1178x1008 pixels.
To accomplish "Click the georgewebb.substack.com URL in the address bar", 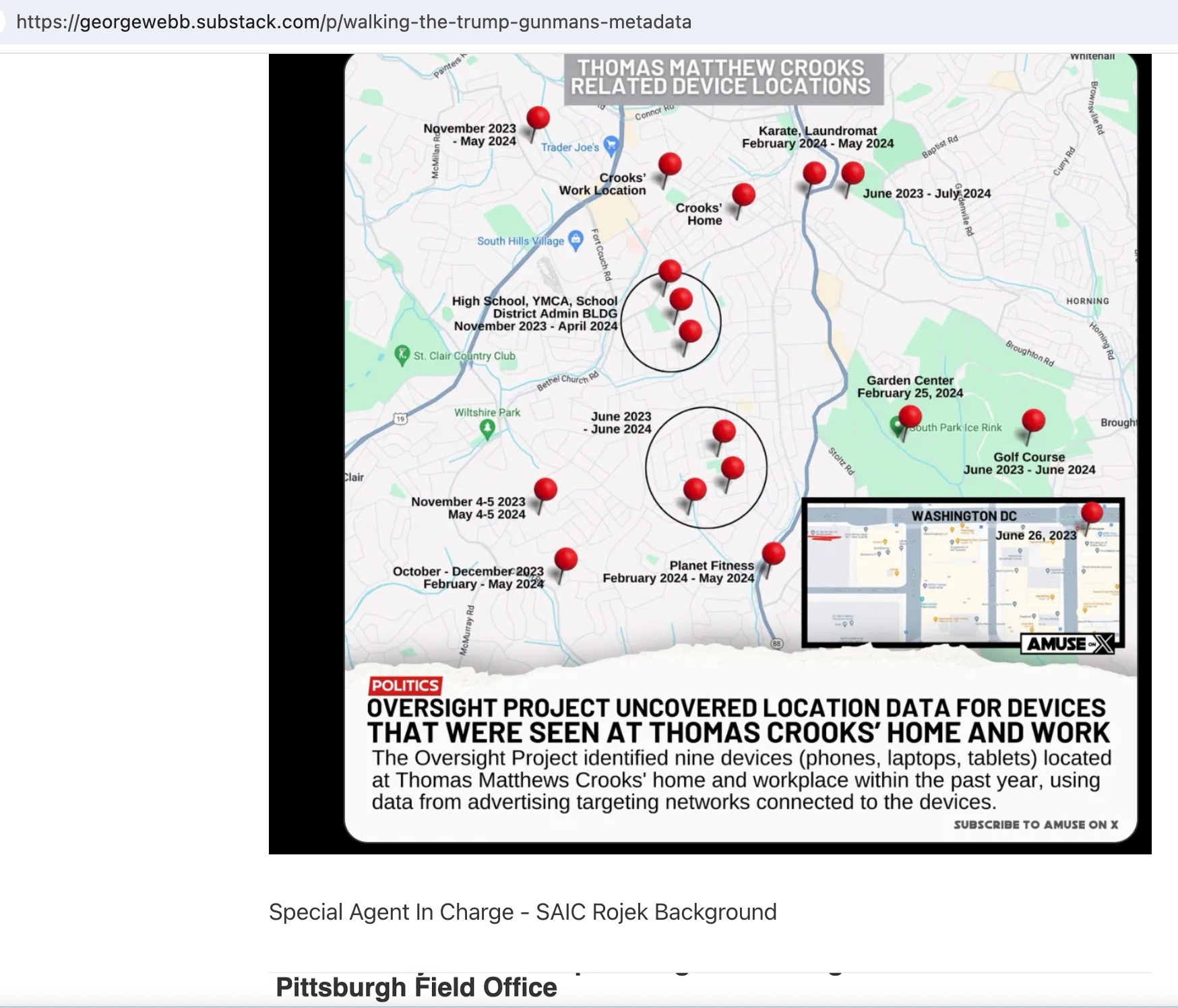I will [354, 22].
